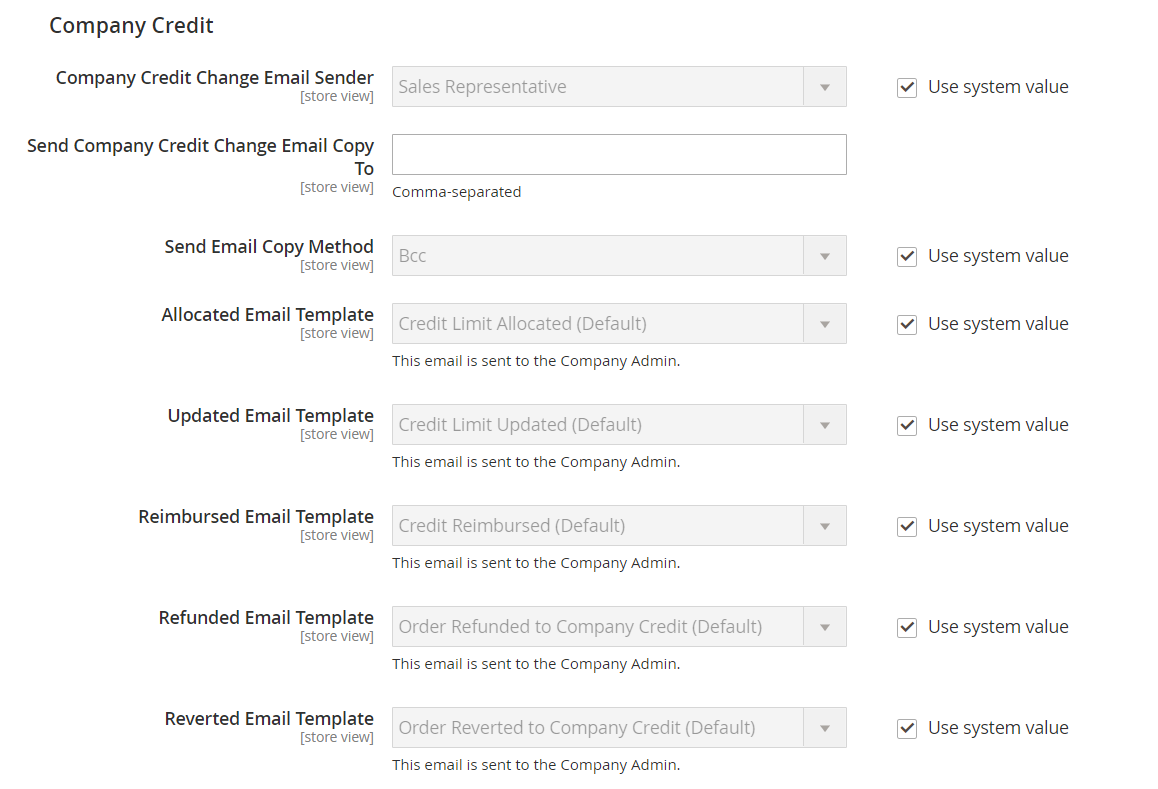Uncheck system value for Allocated Email Template
Image resolution: width=1158 pixels, height=789 pixels.
tap(907, 324)
